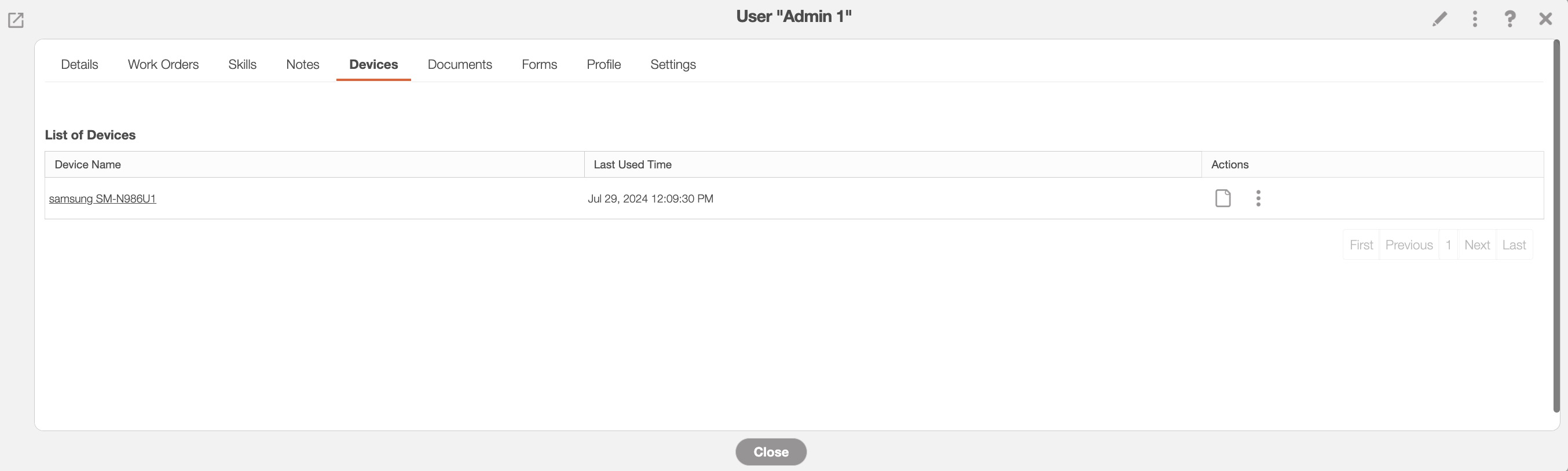Go to the Skills tab

(242, 64)
